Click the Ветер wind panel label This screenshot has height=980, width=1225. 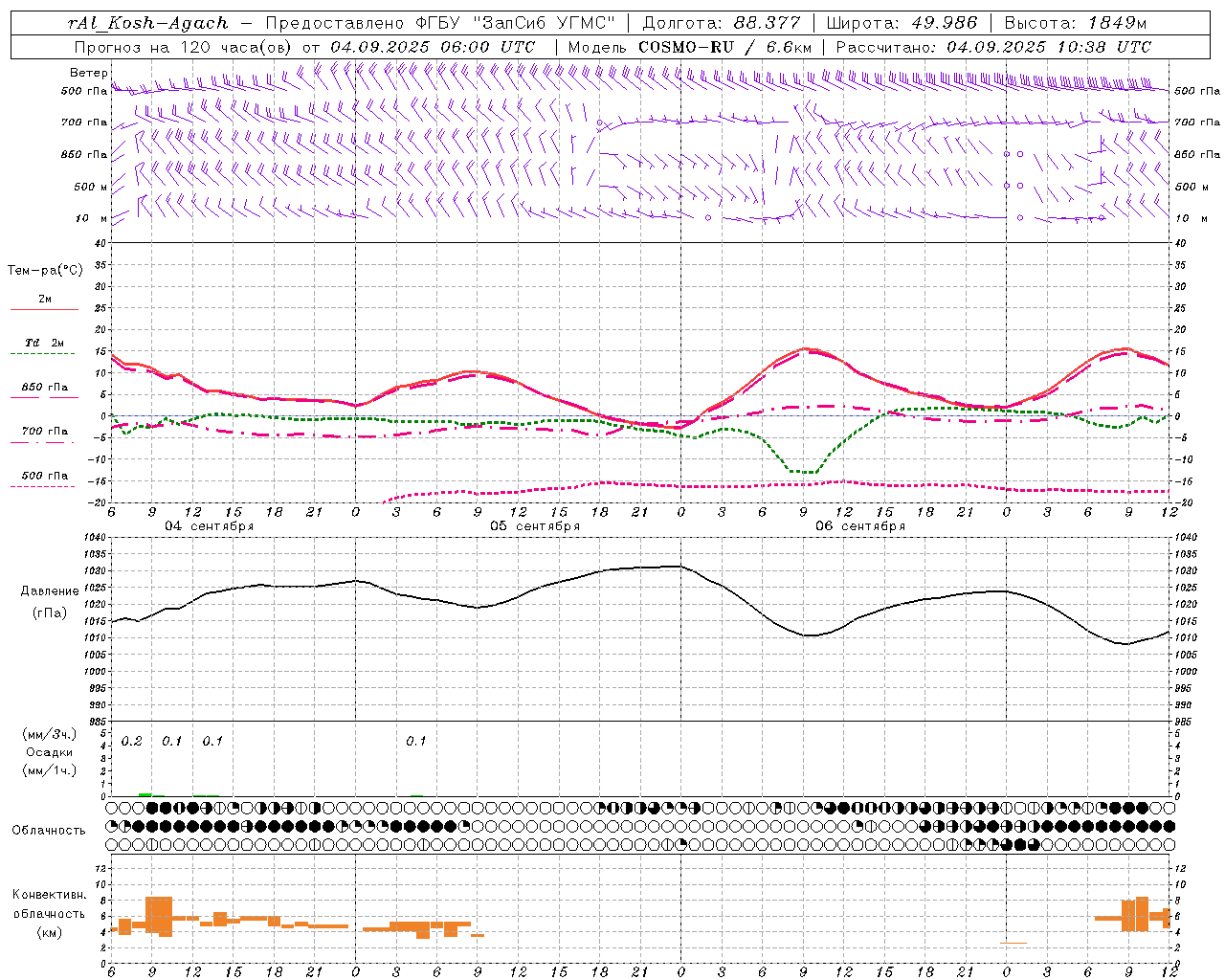click(x=88, y=73)
